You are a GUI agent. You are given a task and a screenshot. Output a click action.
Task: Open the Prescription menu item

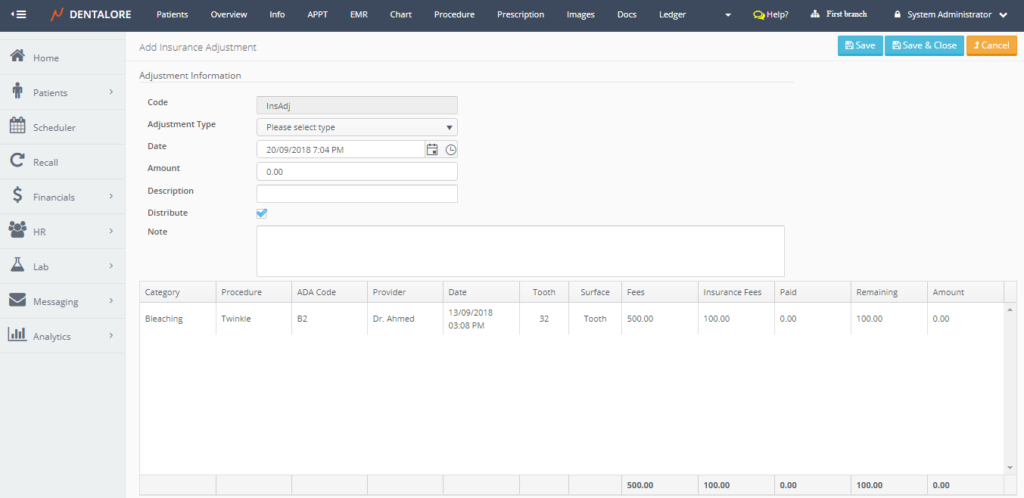click(520, 15)
